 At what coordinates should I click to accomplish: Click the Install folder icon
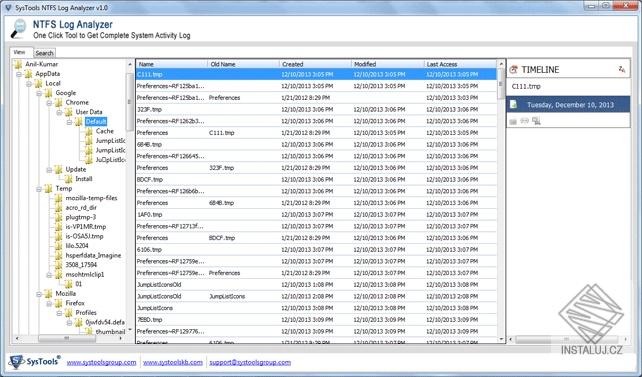[68, 179]
